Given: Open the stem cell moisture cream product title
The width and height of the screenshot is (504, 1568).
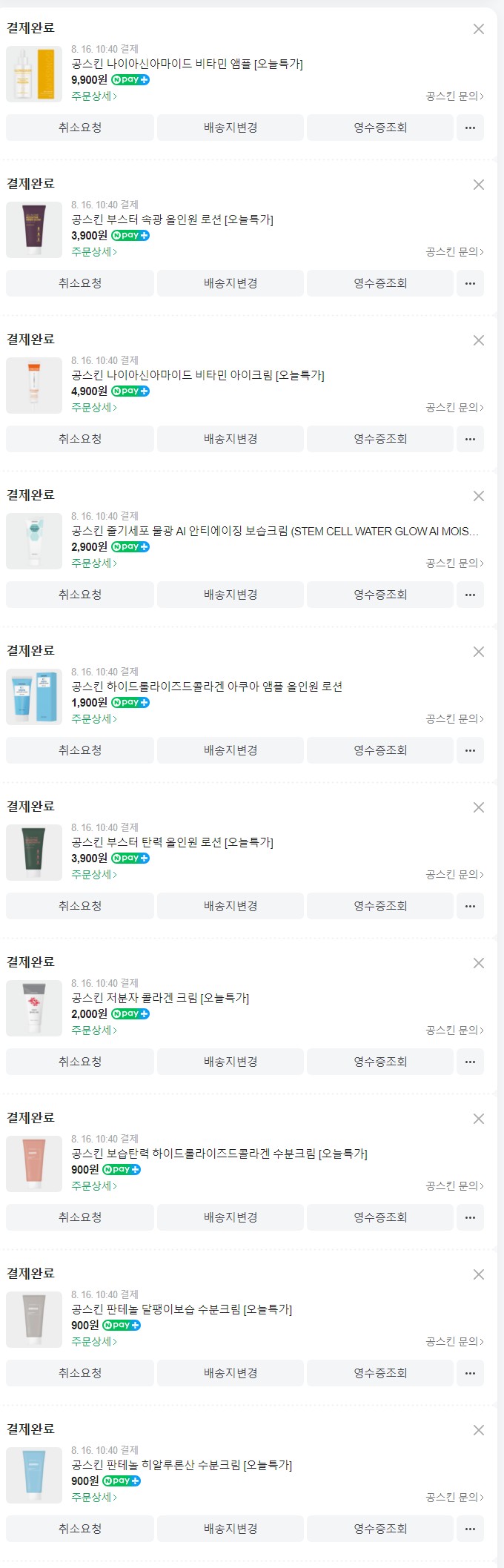Looking at the screenshot, I should click(x=274, y=531).
